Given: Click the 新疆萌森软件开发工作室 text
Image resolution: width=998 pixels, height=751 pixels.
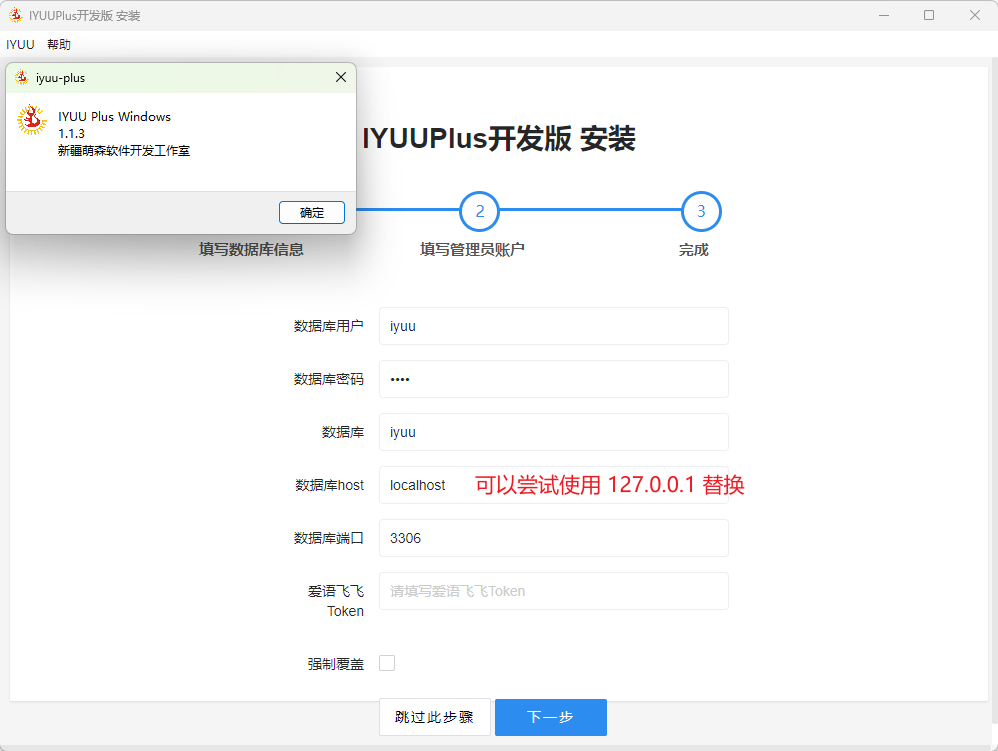Looking at the screenshot, I should pos(124,151).
